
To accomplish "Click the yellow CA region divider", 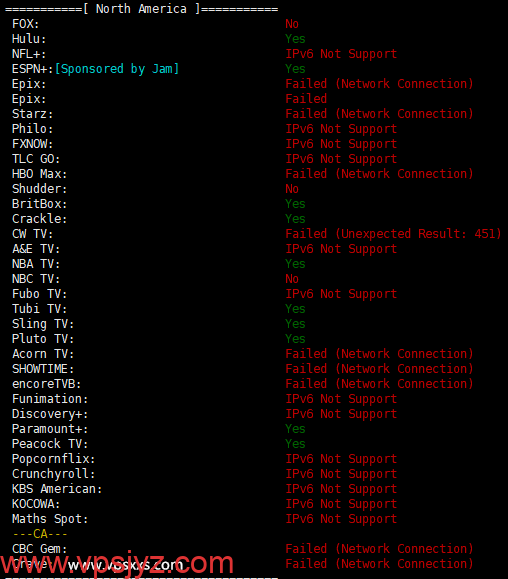I will (x=40, y=534).
